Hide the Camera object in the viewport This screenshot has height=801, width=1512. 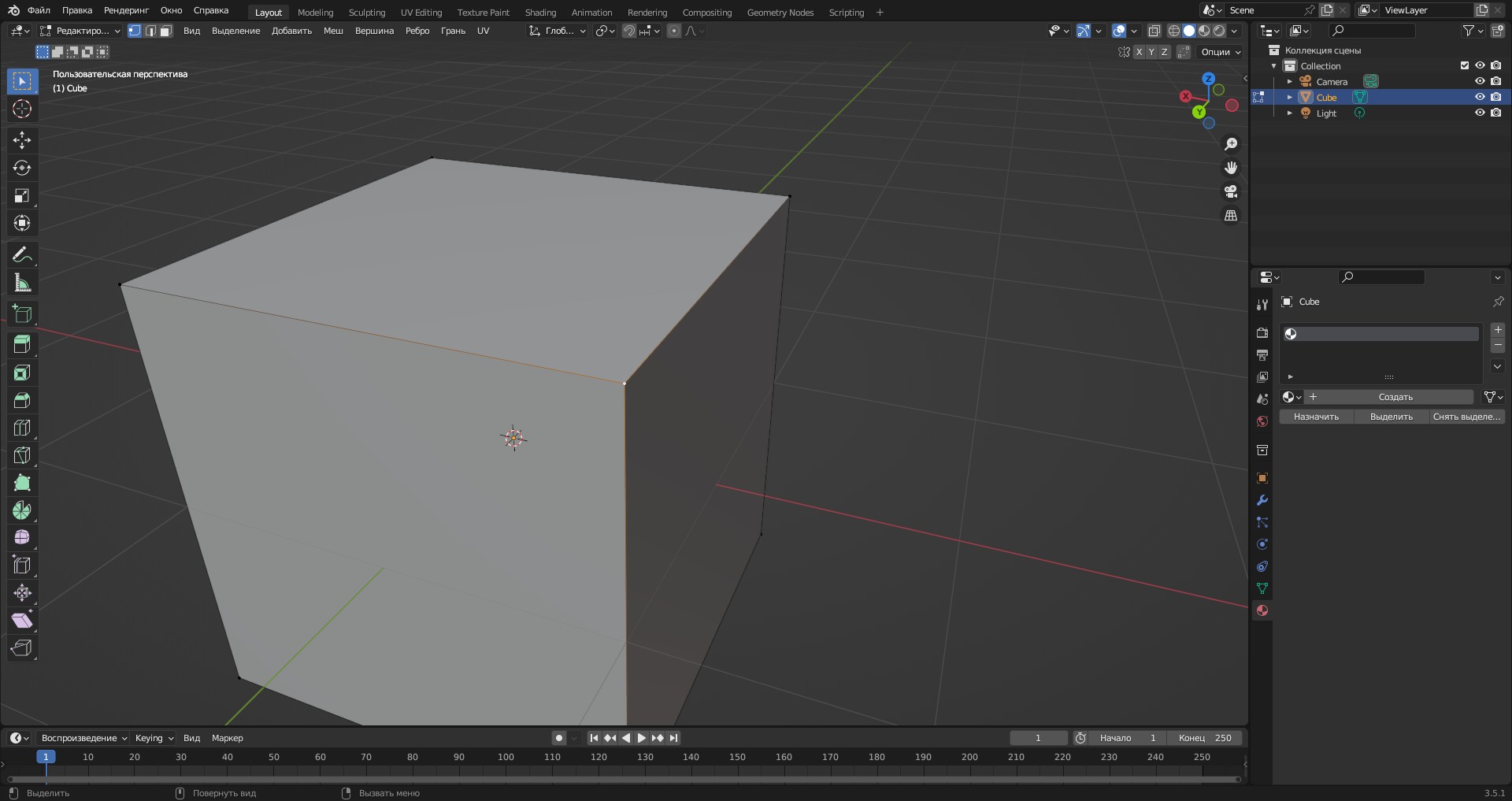[1480, 81]
